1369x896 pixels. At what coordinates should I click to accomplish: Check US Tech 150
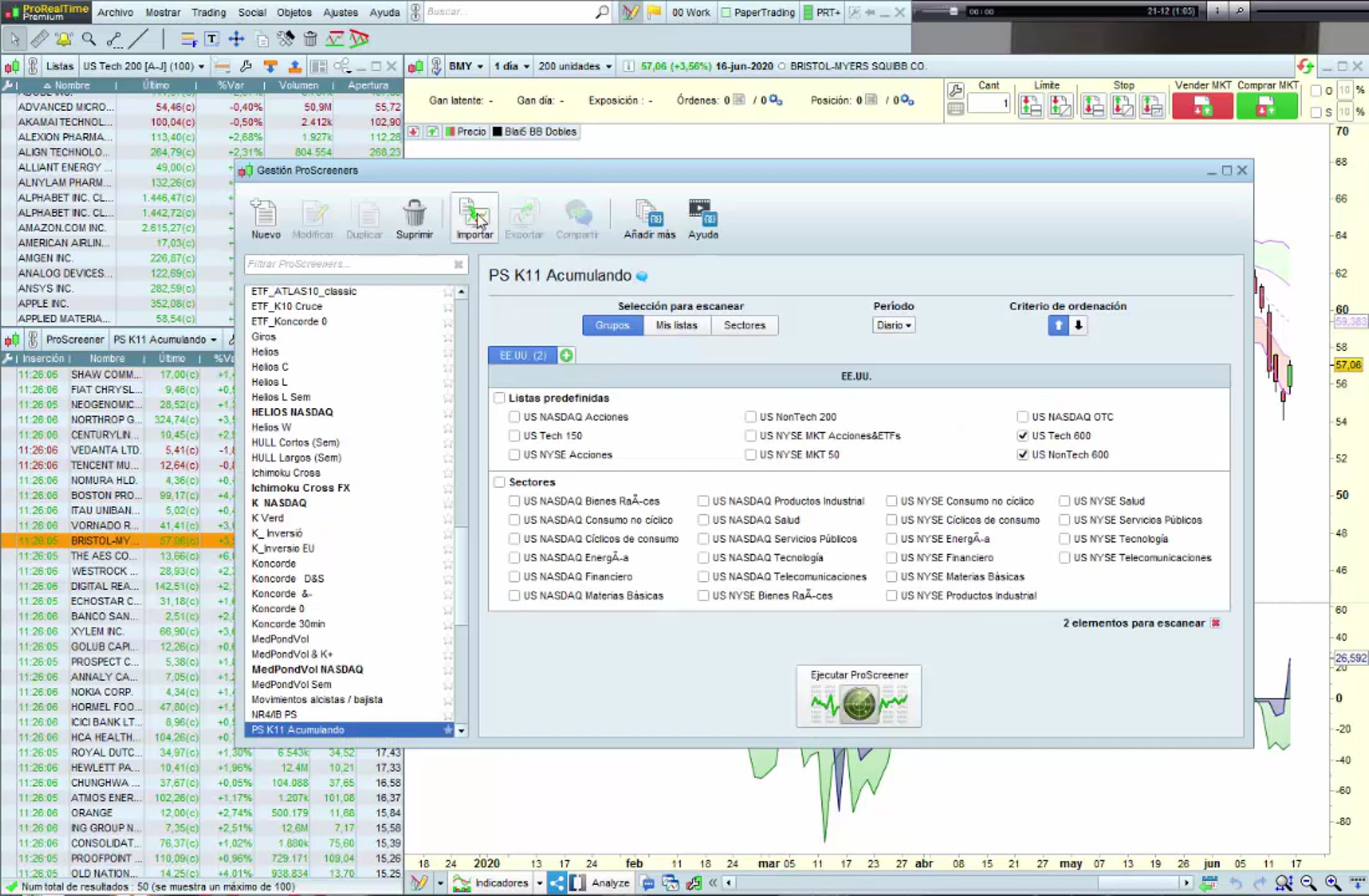pyautogui.click(x=515, y=436)
